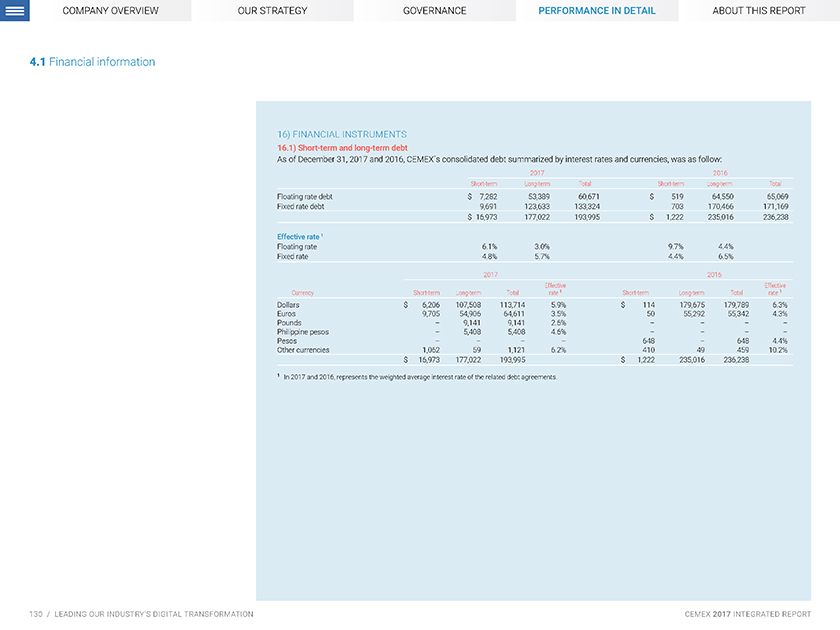This screenshot has width=840, height=630.
Task: Click the '4.1 Financial information' heading
Action: coord(93,62)
